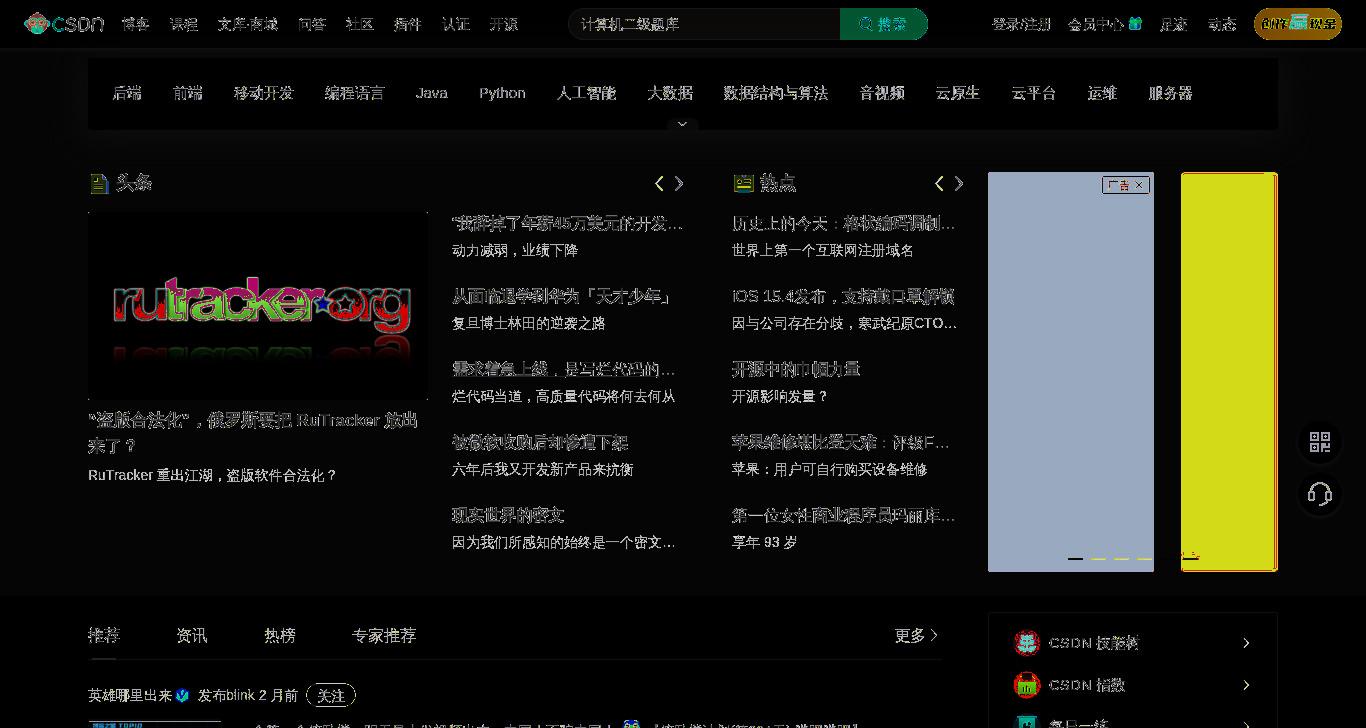The width and height of the screenshot is (1366, 728).
Task: Open the customer service headset button
Action: pos(1320,494)
